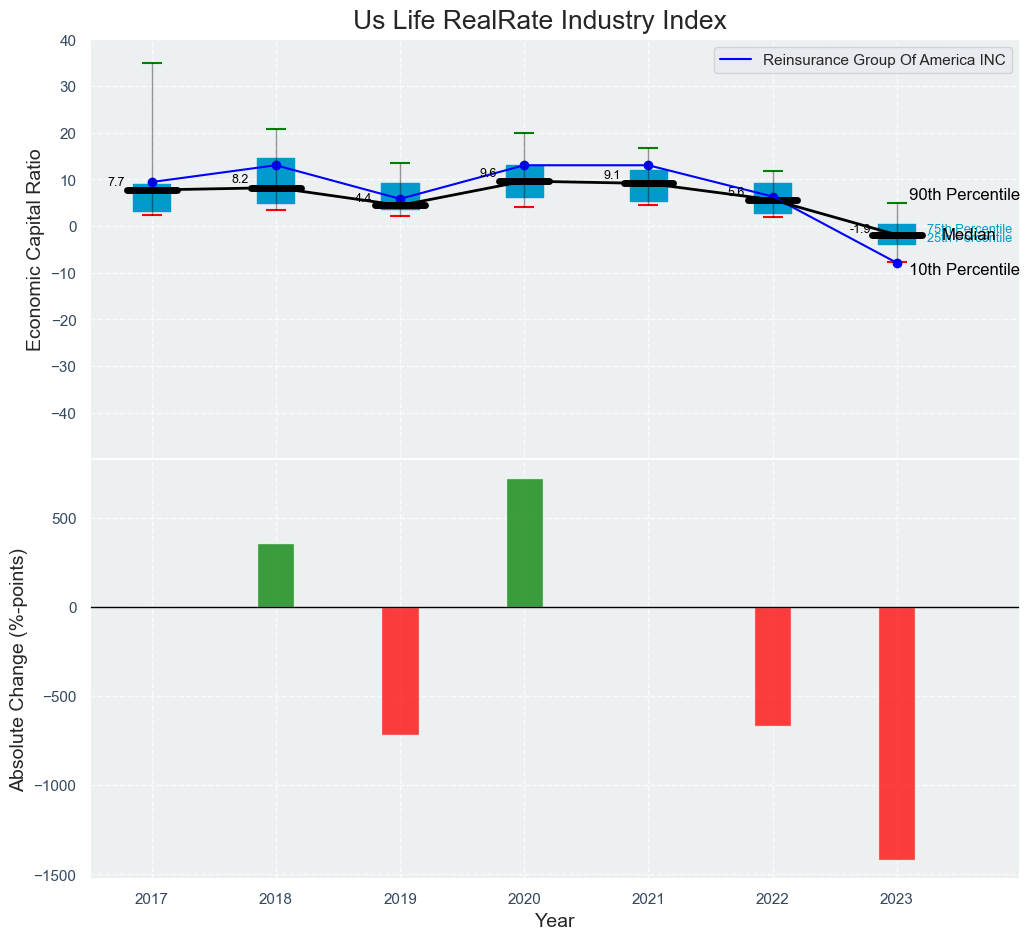Click the Absolute Change (%-points) axis title
The width and height of the screenshot is (1030, 940).
(x=17, y=668)
